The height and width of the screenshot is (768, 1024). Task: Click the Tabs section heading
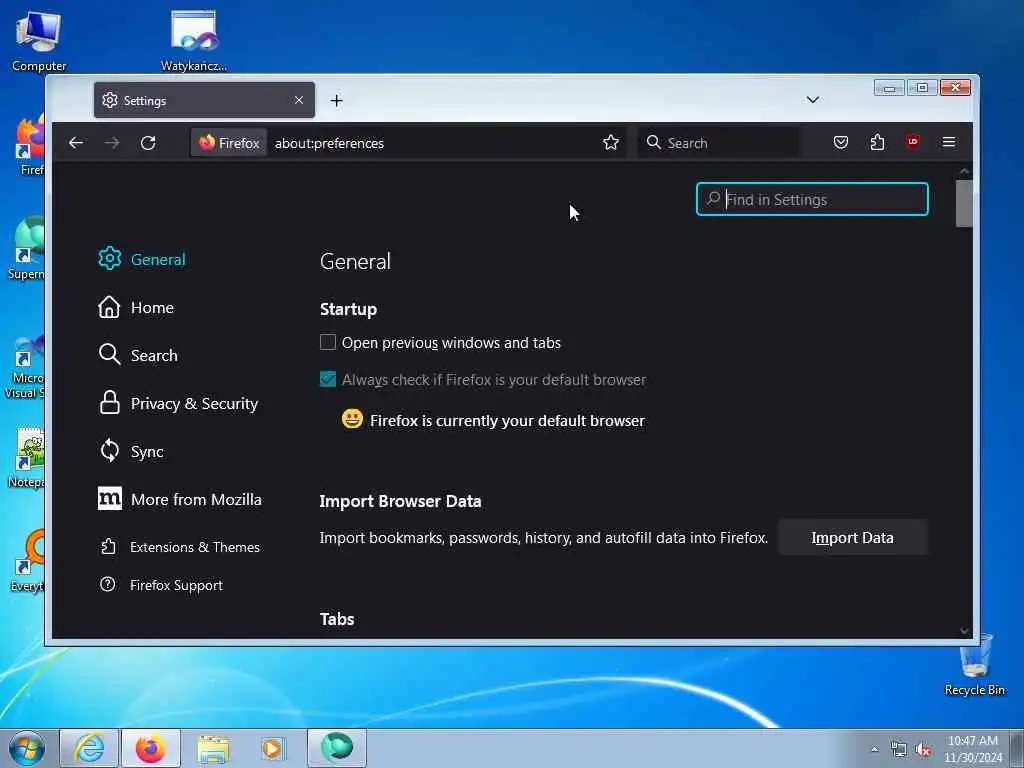pyautogui.click(x=337, y=619)
